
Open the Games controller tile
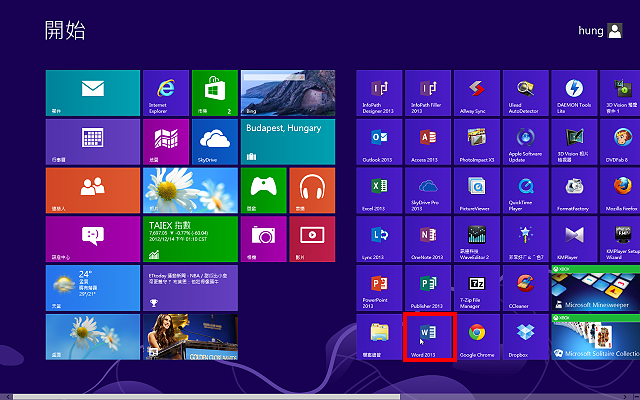[x=264, y=191]
